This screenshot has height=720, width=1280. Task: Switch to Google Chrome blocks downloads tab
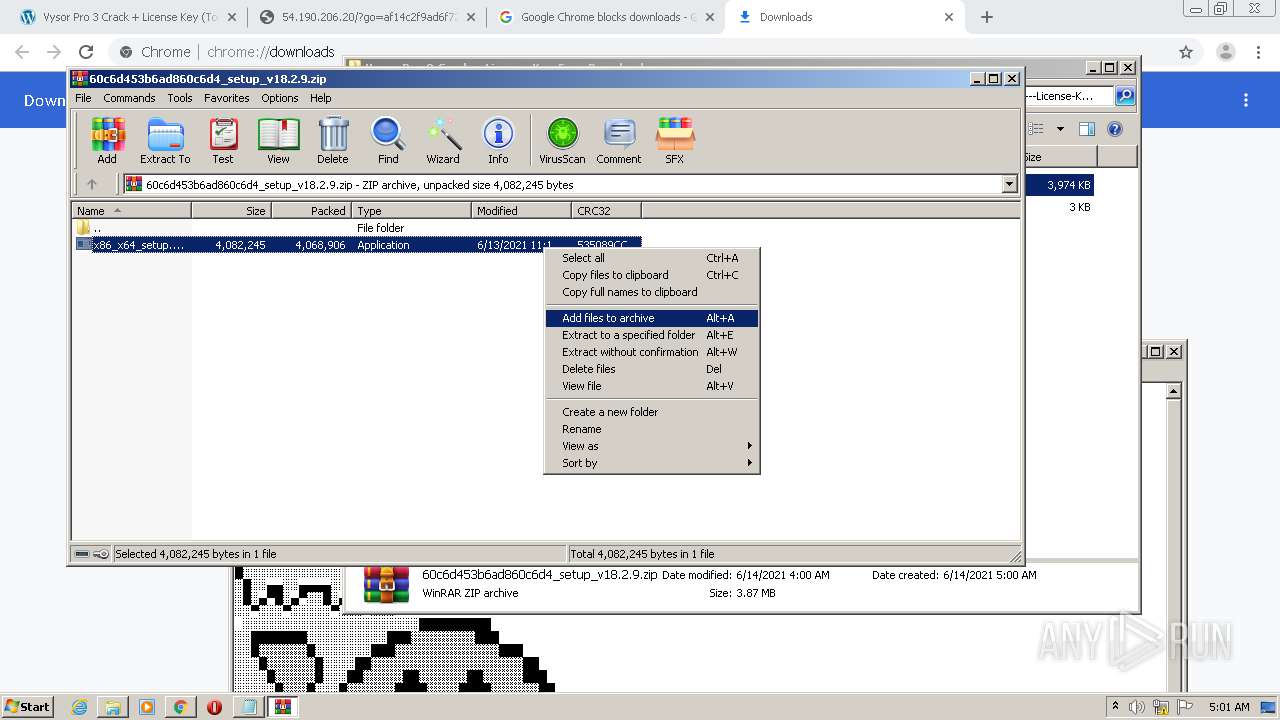pyautogui.click(x=606, y=17)
